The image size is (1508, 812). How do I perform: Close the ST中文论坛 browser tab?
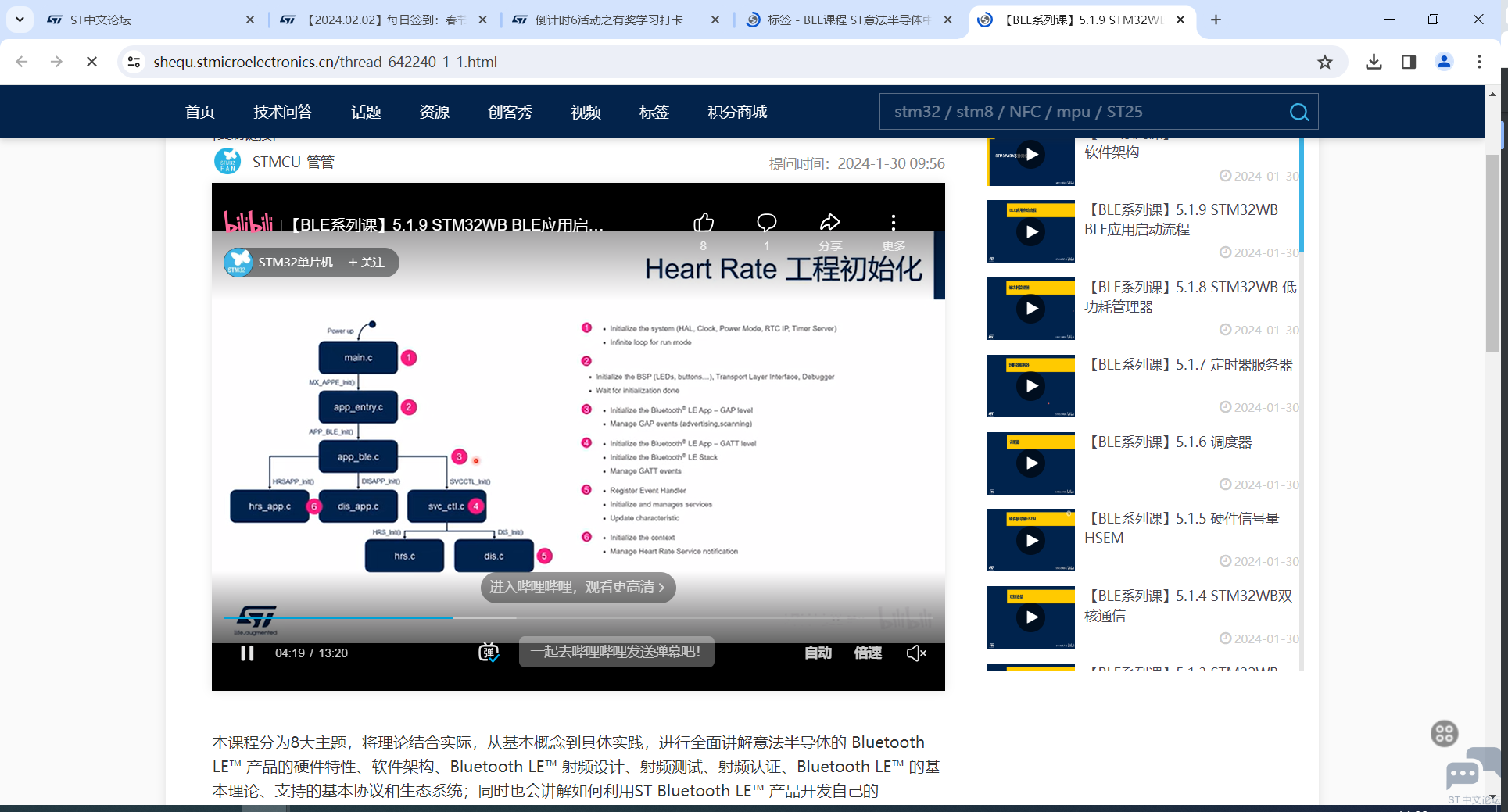[250, 20]
